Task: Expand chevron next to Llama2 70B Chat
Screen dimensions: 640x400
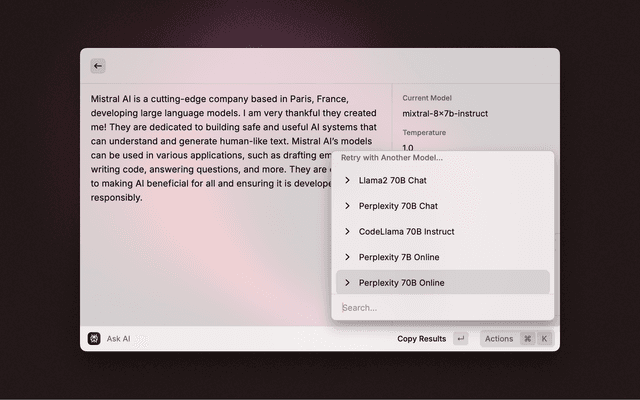Action: pos(347,180)
